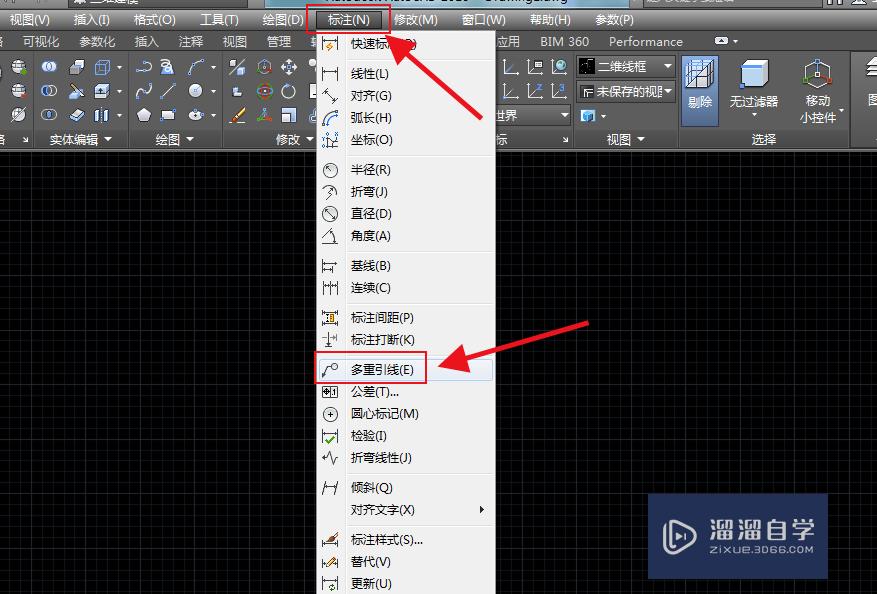Screen dimensions: 877x594
Task: Click the Erase icon in 实体编辑 panel
Action: (x=77, y=117)
